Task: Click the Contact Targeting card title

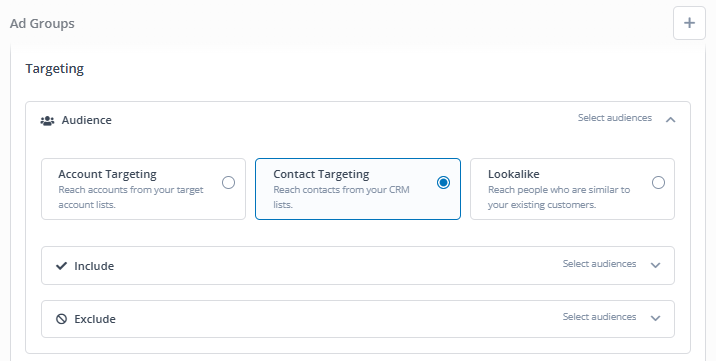Action: pos(321,174)
